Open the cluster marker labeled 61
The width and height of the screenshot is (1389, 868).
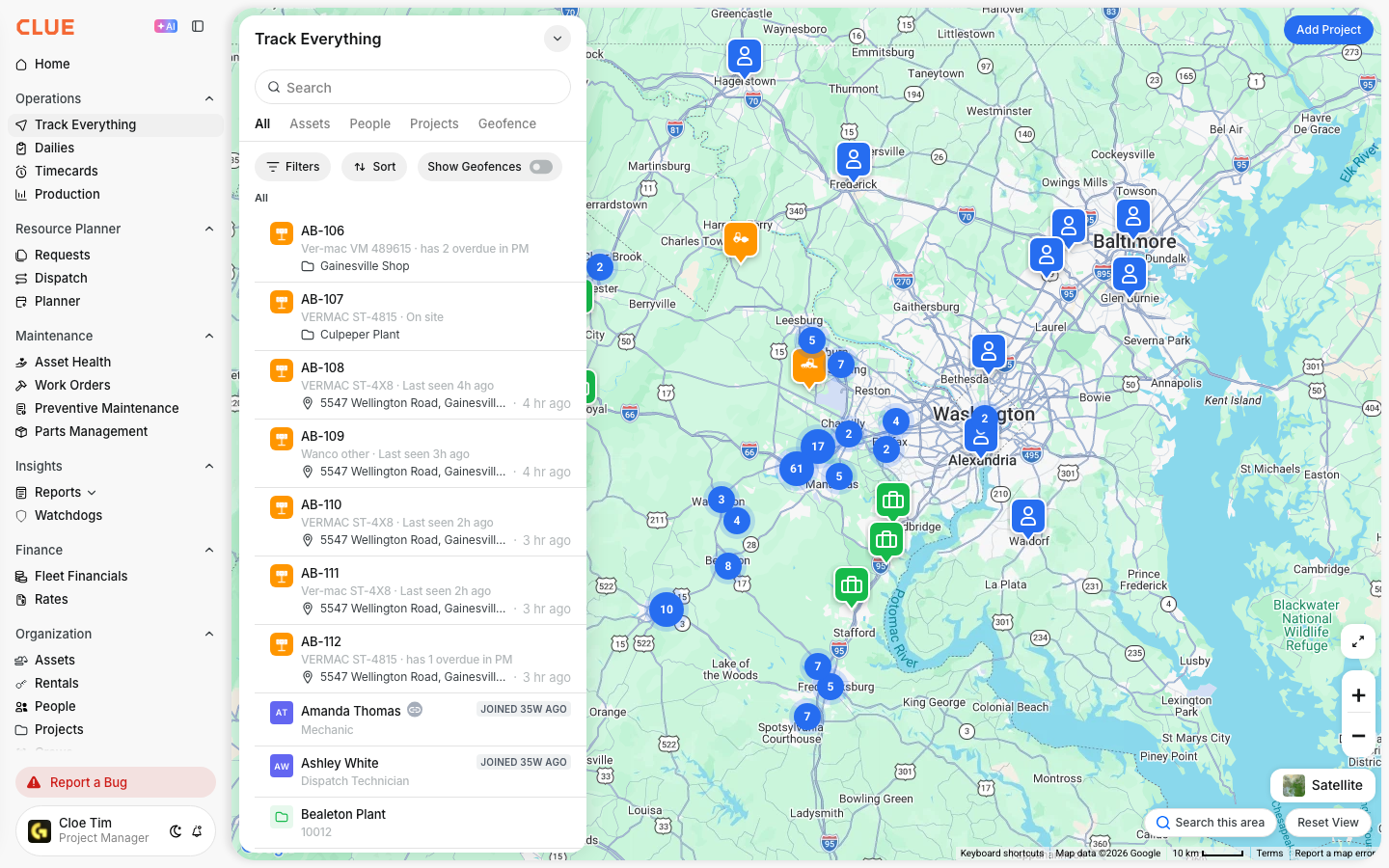[x=797, y=469]
